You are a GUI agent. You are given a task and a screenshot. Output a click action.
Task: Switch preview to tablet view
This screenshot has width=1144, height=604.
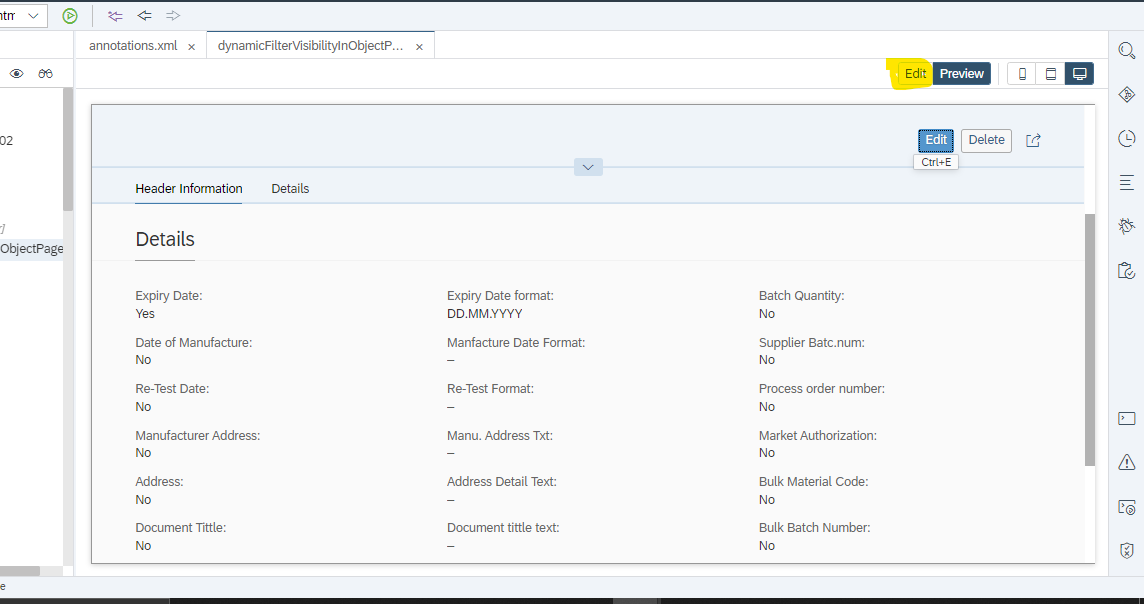[x=1050, y=73]
